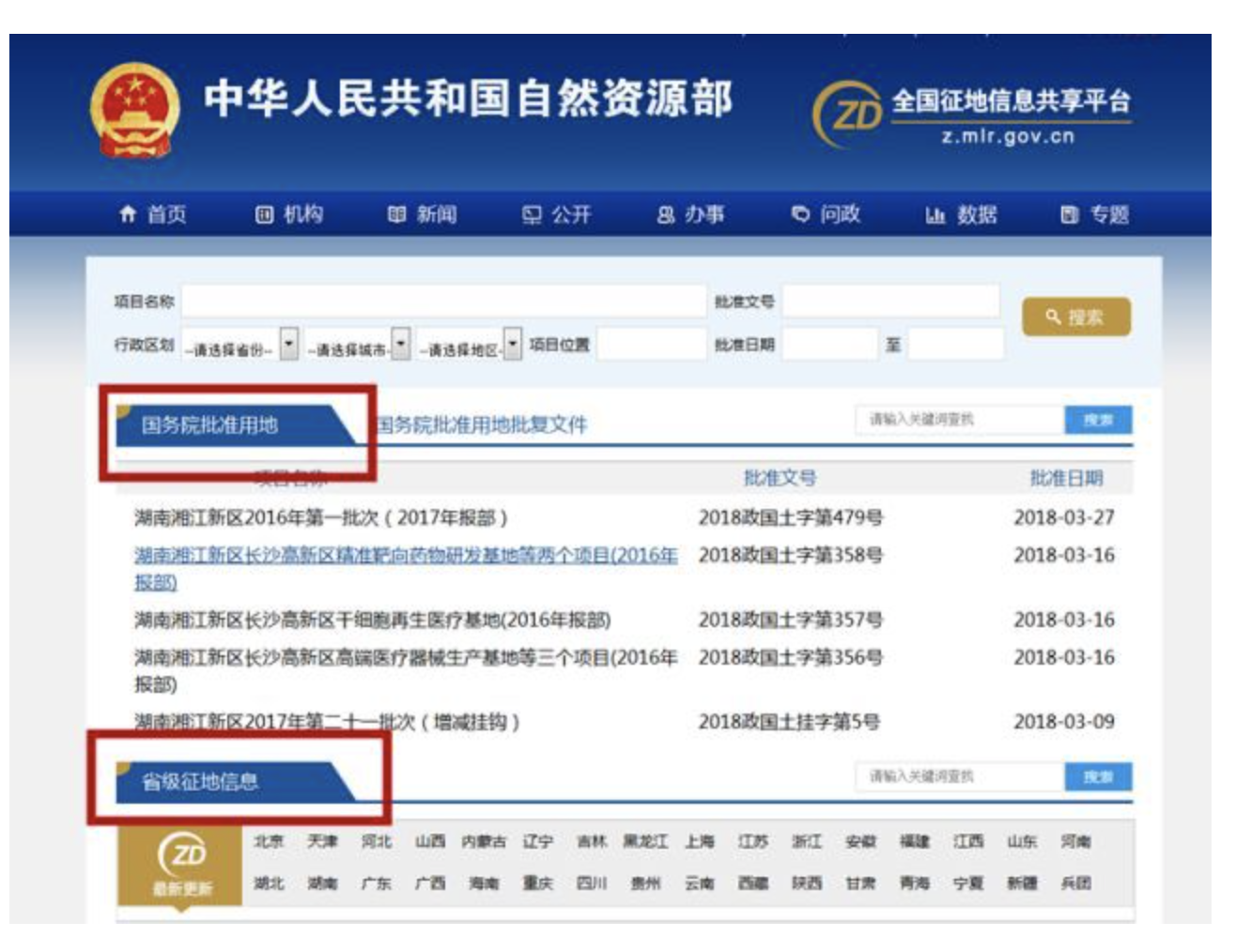Click the national emblem logo
Image resolution: width=1236 pixels, height=952 pixels.
(x=134, y=110)
